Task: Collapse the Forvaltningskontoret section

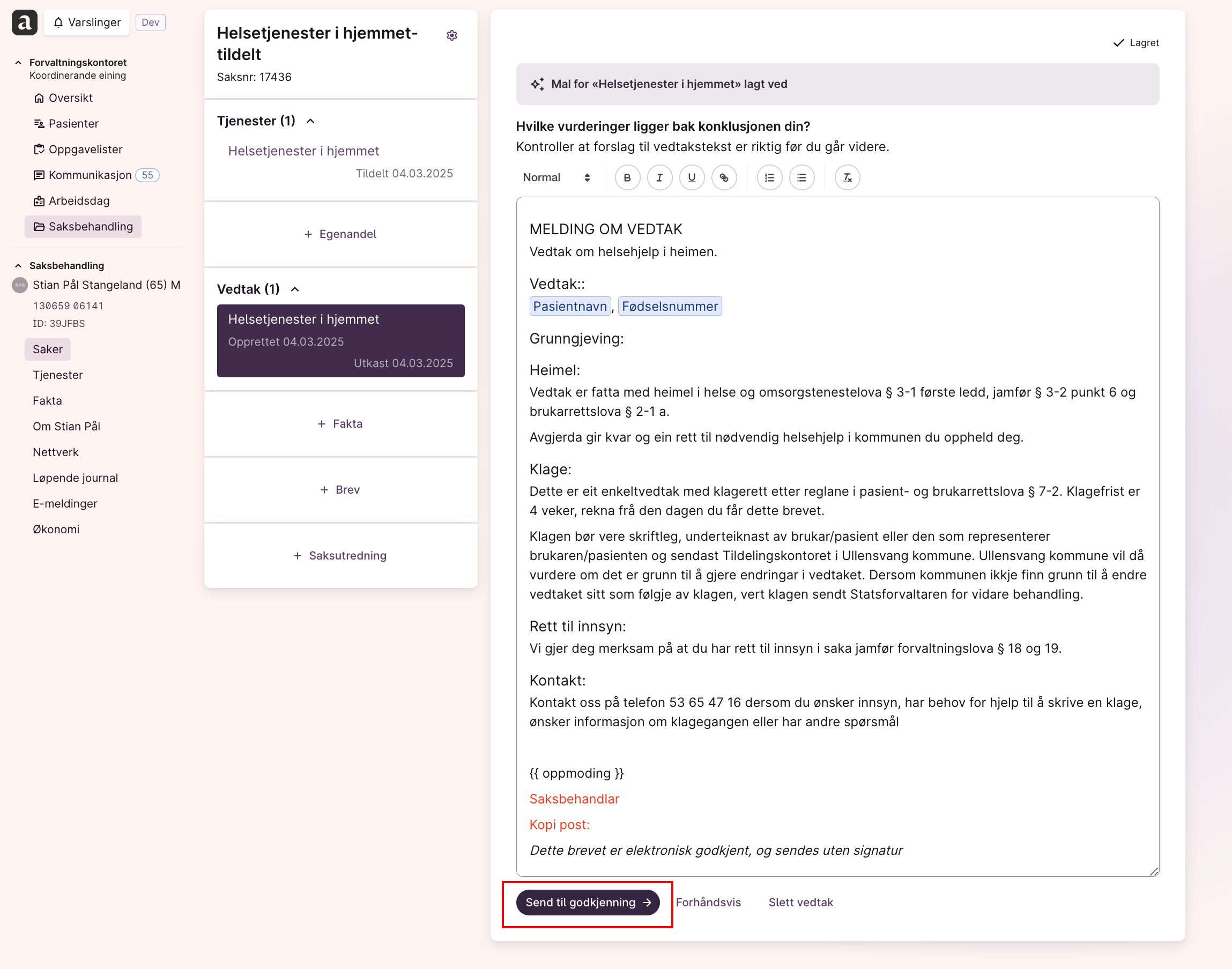Action: pyautogui.click(x=18, y=62)
